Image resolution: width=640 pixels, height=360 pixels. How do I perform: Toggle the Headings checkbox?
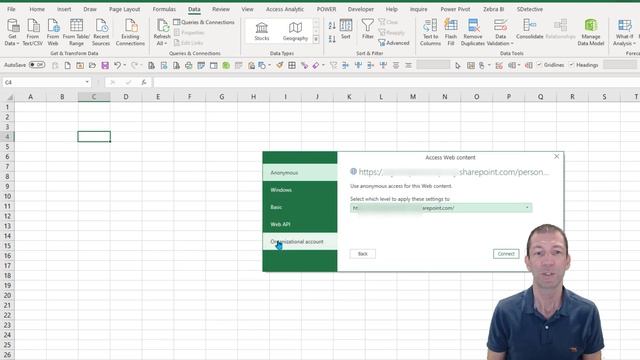571,65
